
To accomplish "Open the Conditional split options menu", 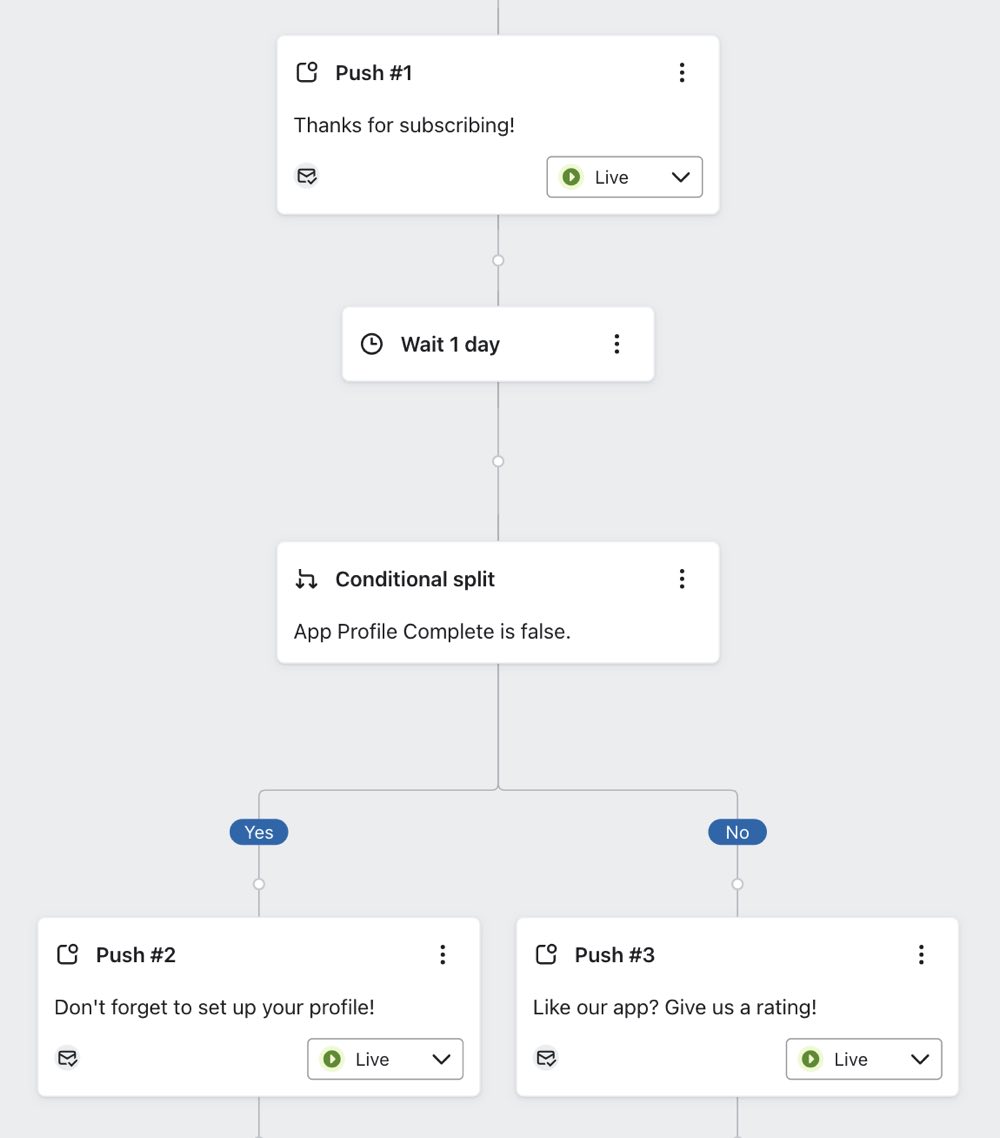I will click(682, 578).
